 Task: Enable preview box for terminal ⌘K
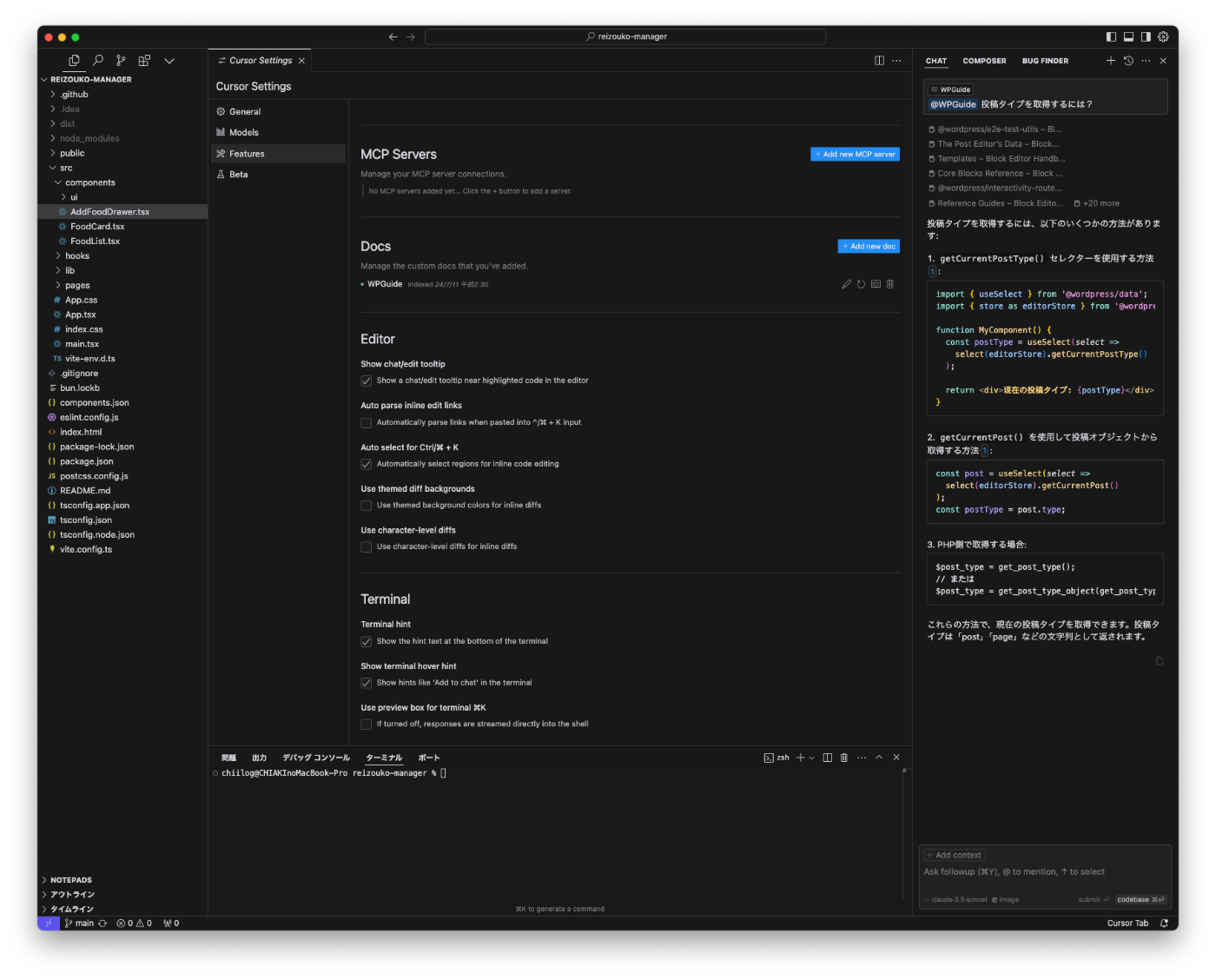366,724
